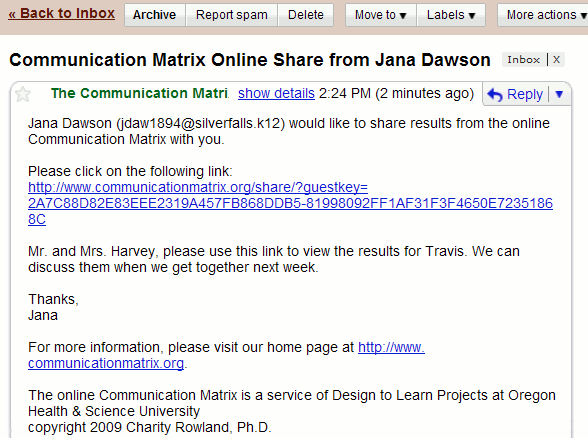Click the Reply text button
The height and width of the screenshot is (438, 588).
[525, 94]
